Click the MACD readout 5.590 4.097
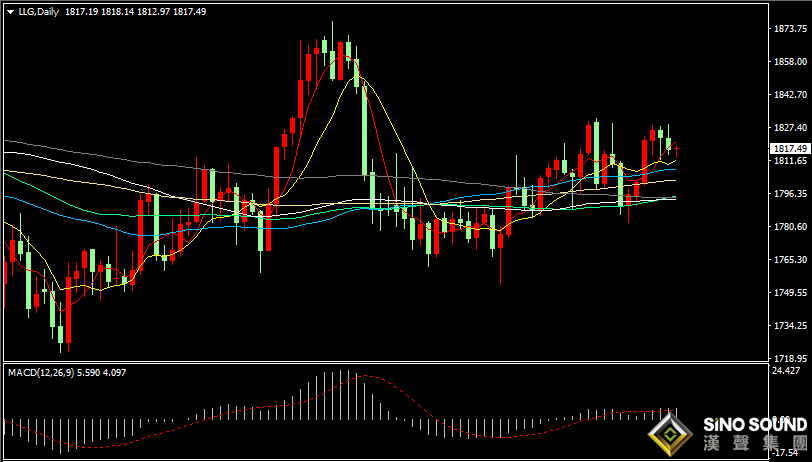Viewport: 812px width, 462px height. coord(102,372)
